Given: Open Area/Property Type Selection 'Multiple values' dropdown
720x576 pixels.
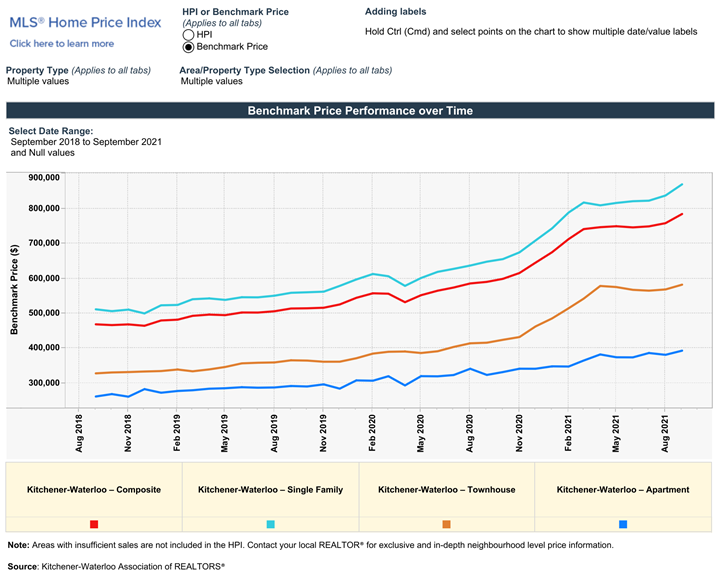Looking at the screenshot, I should [212, 81].
